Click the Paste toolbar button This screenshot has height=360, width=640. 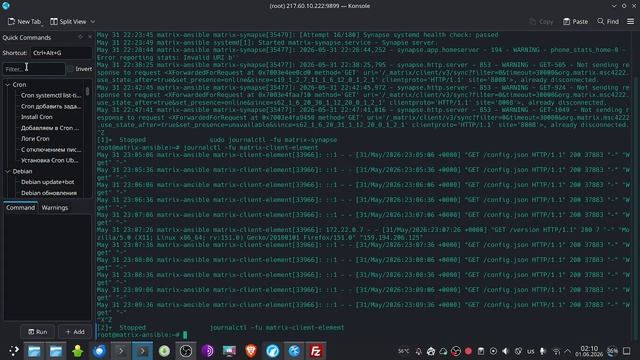576,22
